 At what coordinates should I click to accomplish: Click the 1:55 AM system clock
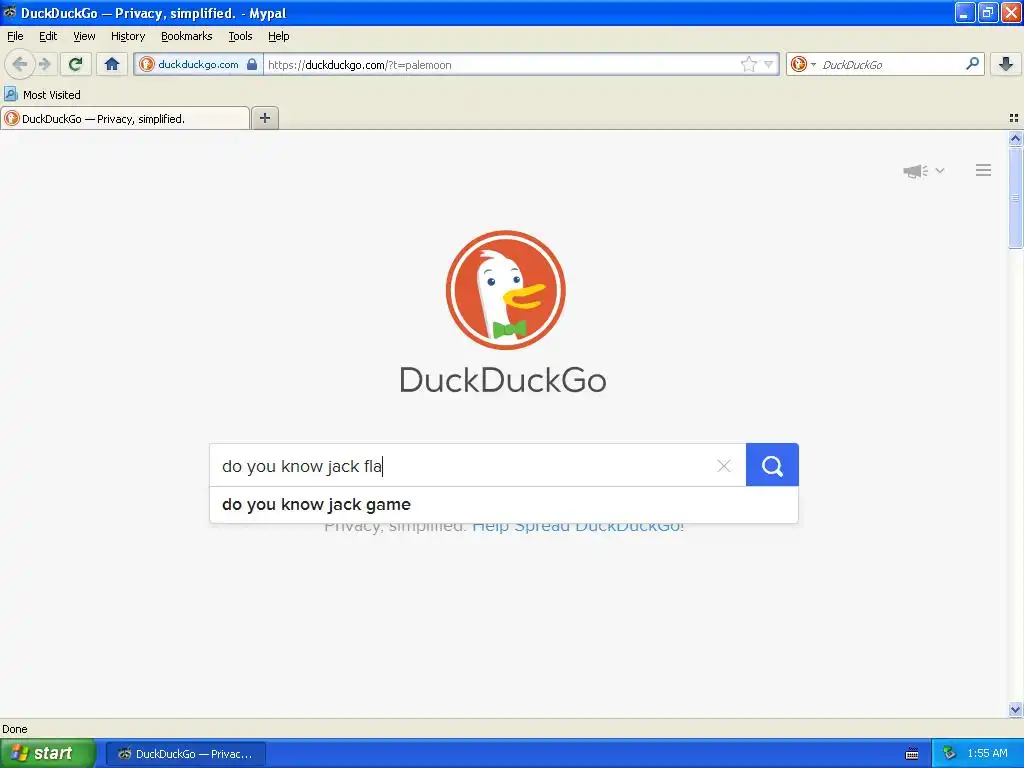987,753
